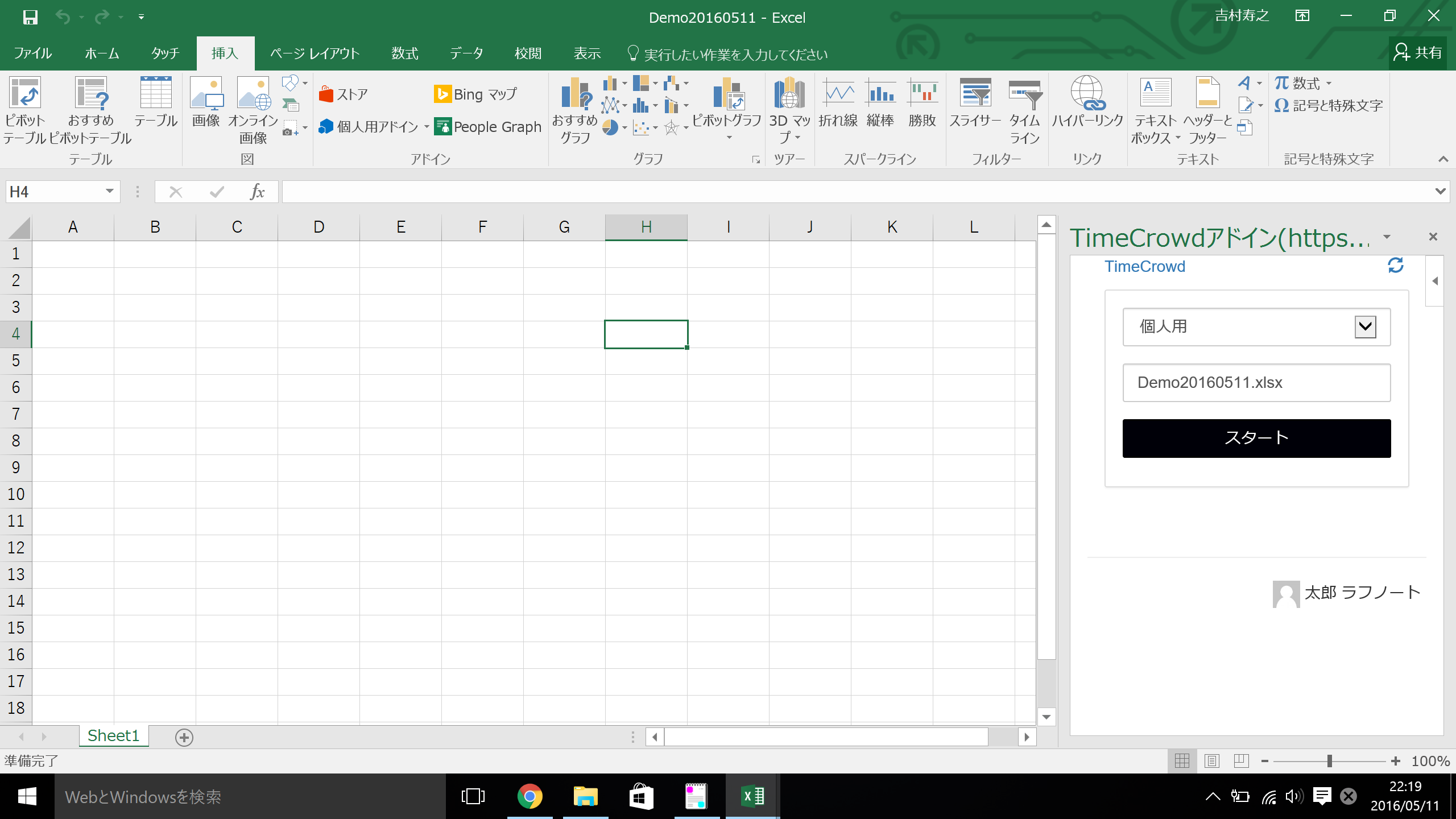Open Customize Quick Access Toolbar dropdown
Viewport: 1456px width, 819px height.
(141, 17)
